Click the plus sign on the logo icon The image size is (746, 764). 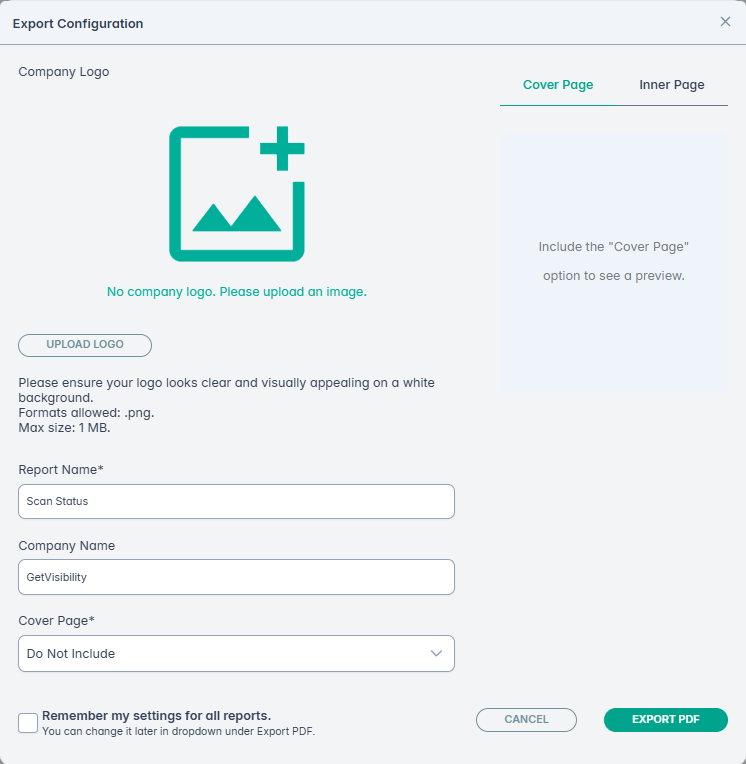pos(282,148)
